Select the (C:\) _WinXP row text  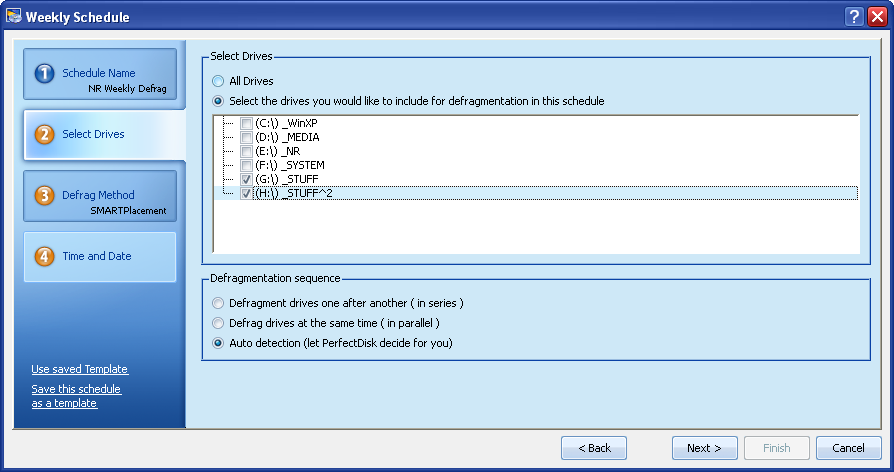(x=286, y=123)
